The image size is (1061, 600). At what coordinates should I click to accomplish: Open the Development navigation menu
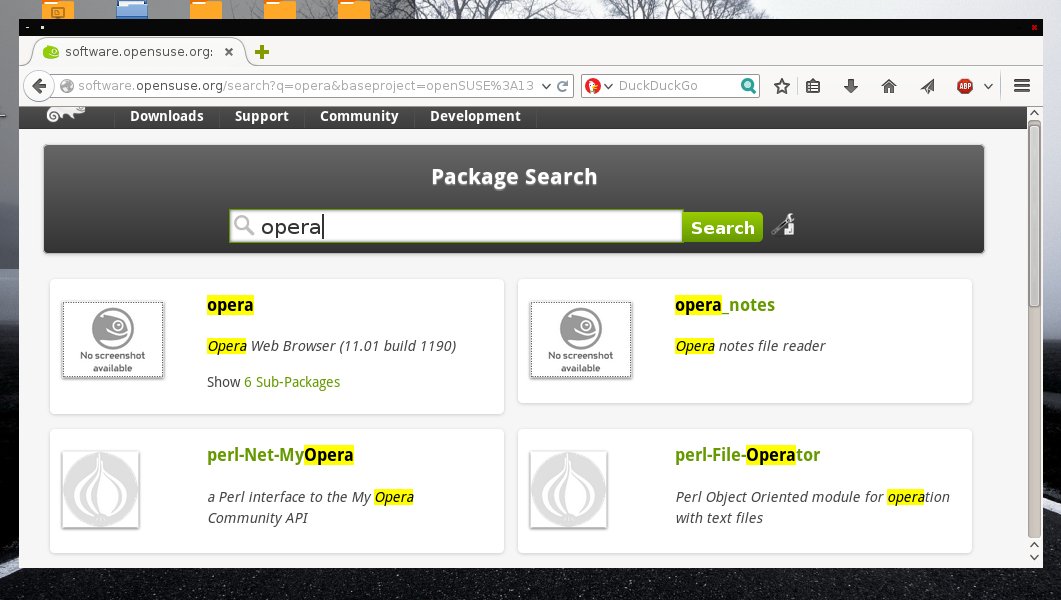(475, 116)
